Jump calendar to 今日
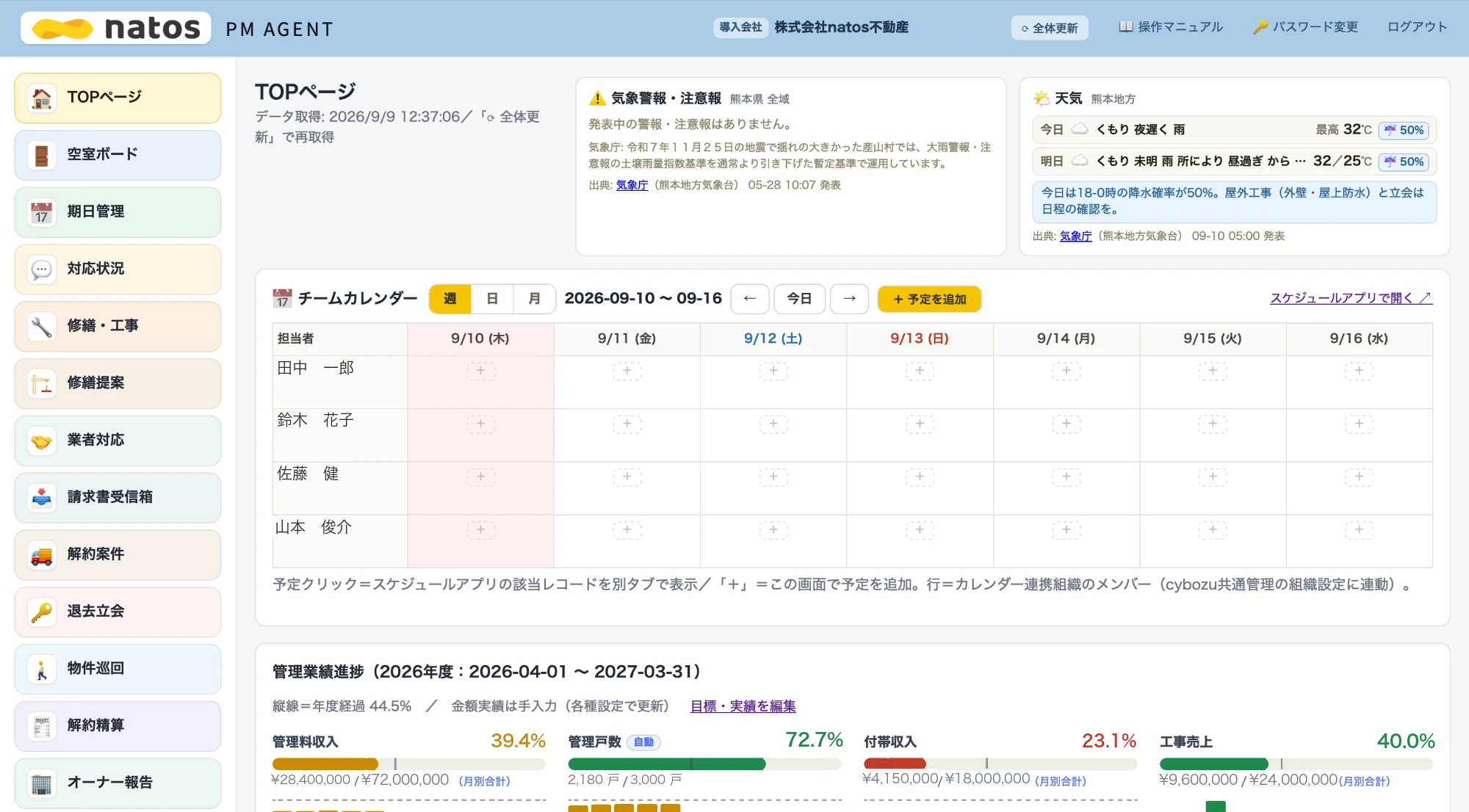 [x=800, y=299]
